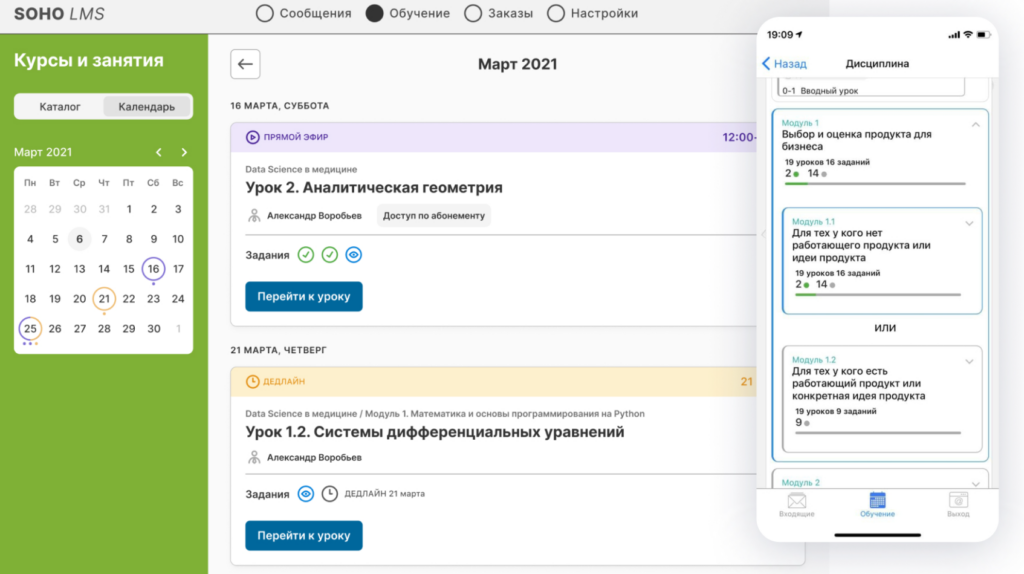Select March 16 in the calendar

click(153, 268)
